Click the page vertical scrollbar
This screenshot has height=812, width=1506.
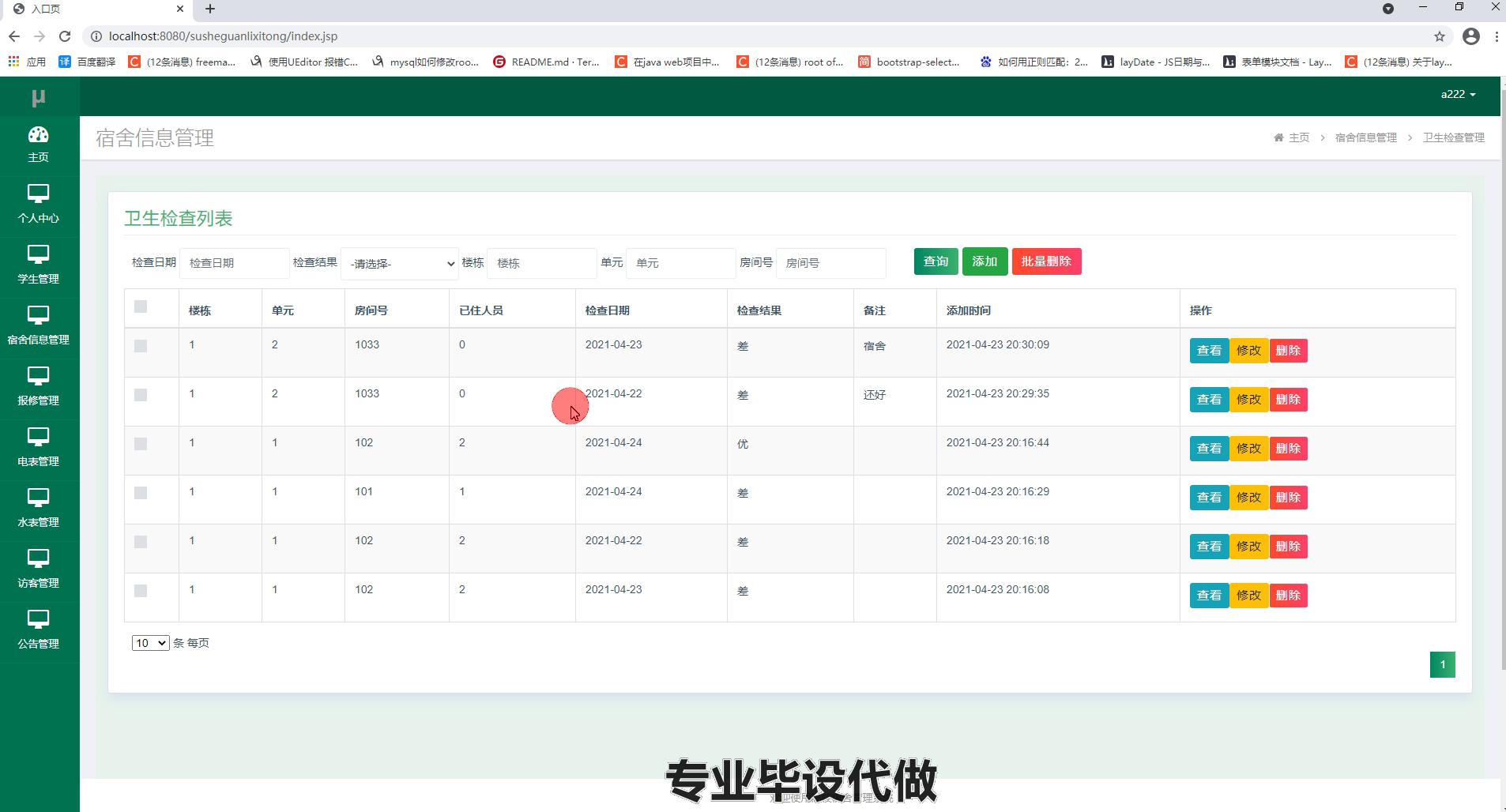tap(1503, 379)
